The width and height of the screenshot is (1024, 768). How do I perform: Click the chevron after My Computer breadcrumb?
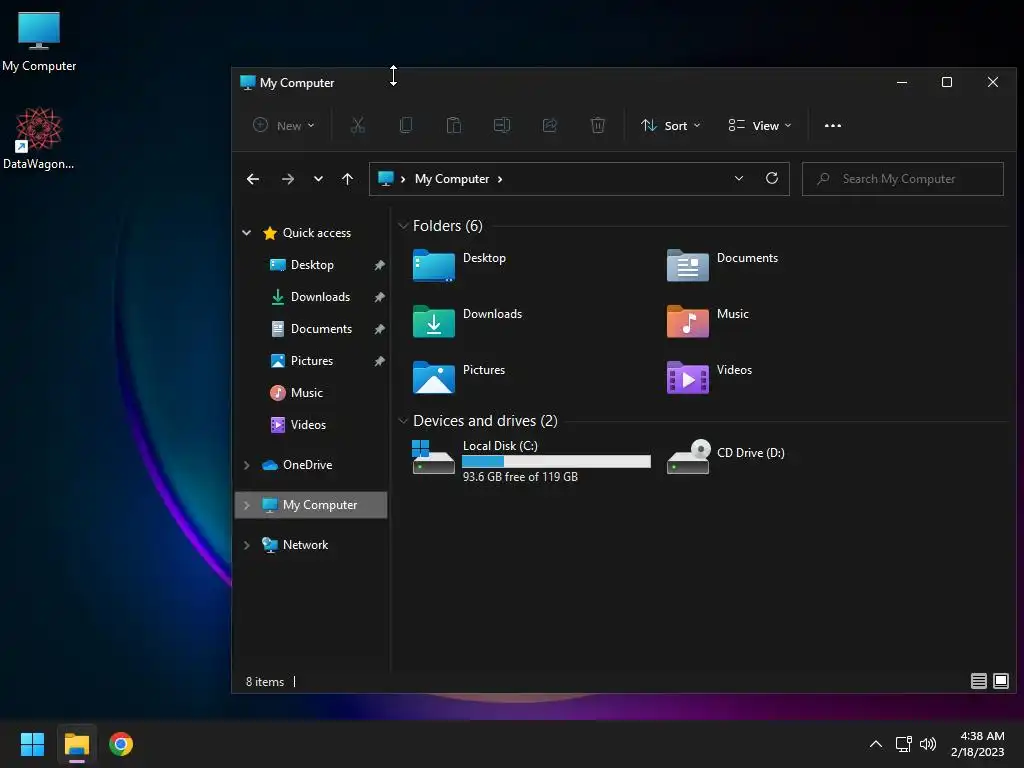(500, 179)
